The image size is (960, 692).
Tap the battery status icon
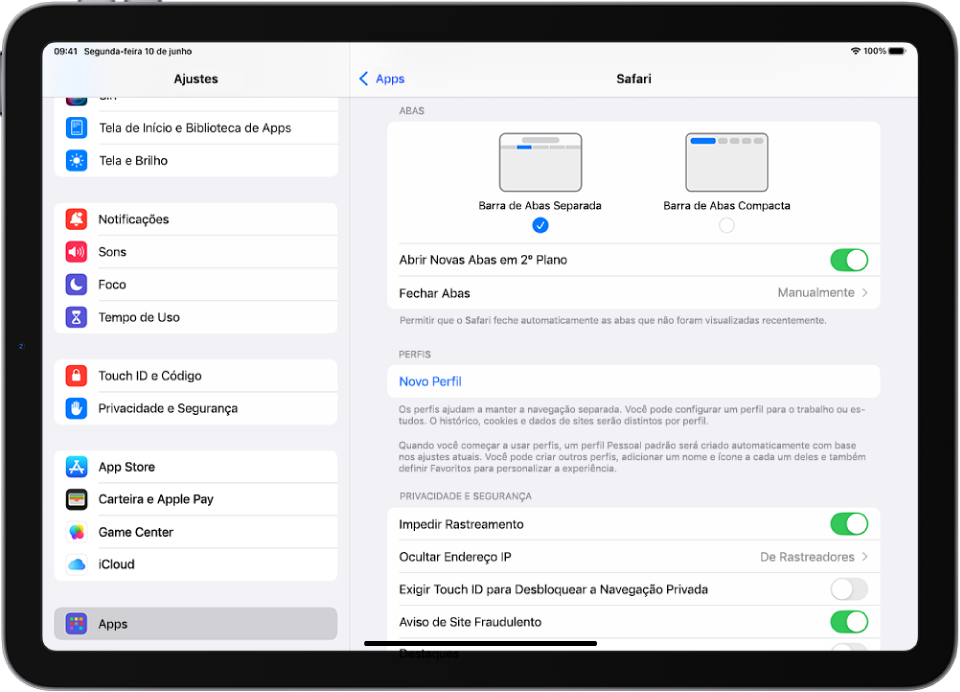[x=898, y=51]
